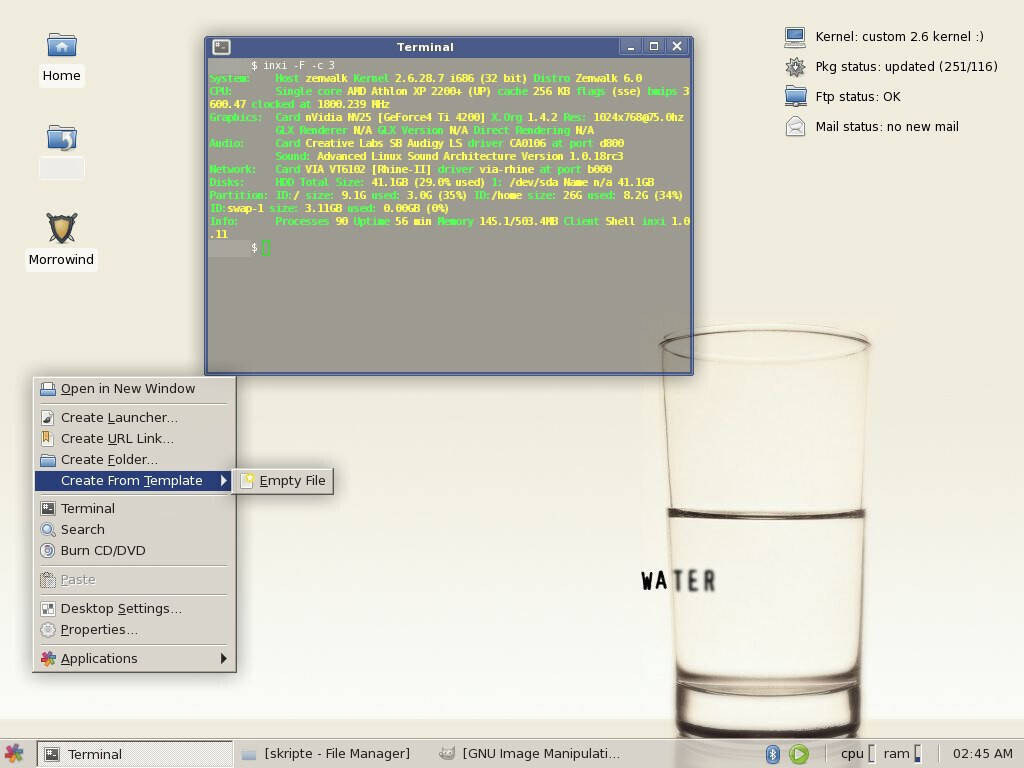Click inside the terminal prompt area
This screenshot has height=768, width=1024.
pyautogui.click(x=264, y=247)
